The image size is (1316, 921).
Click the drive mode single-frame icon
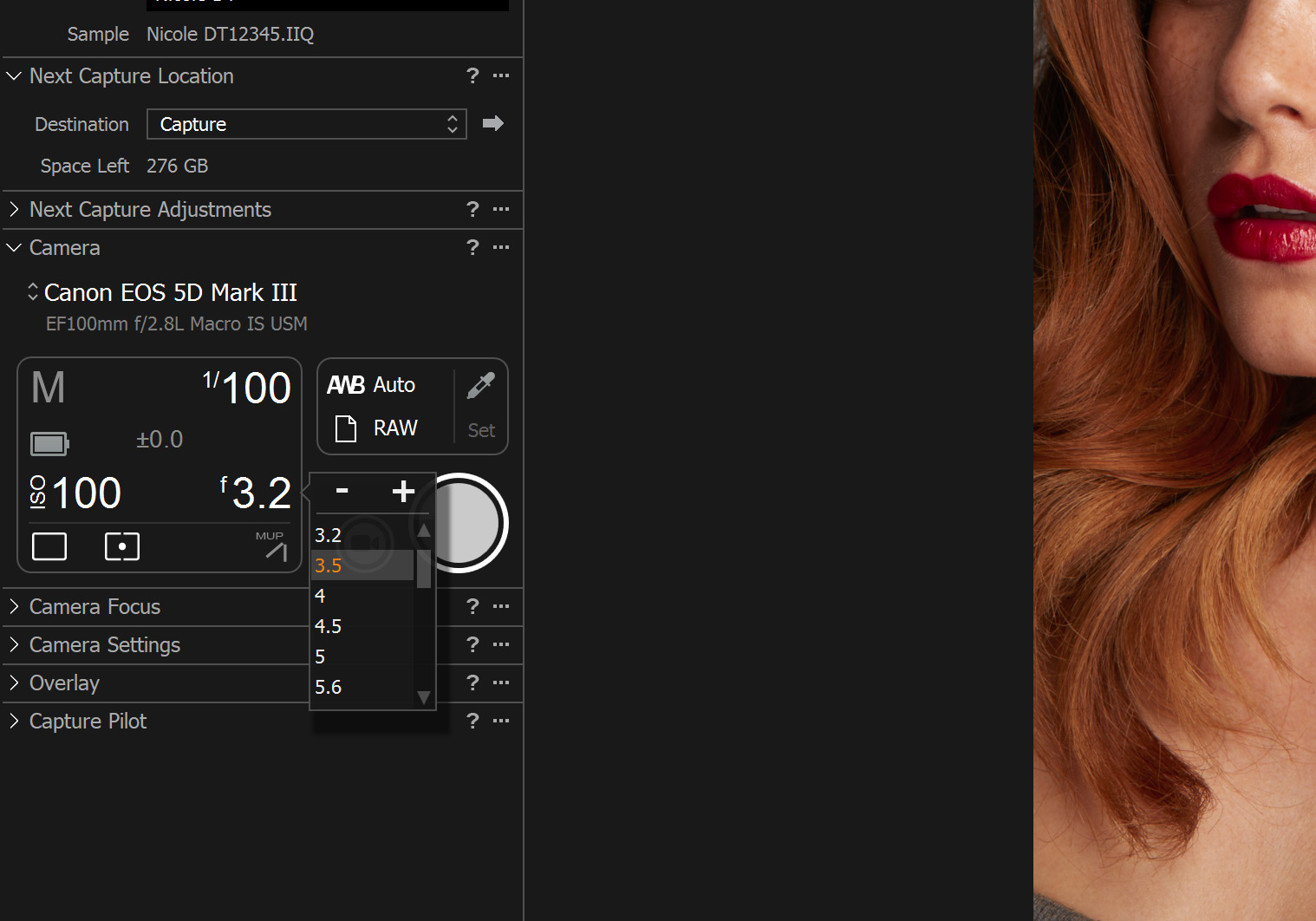[49, 546]
